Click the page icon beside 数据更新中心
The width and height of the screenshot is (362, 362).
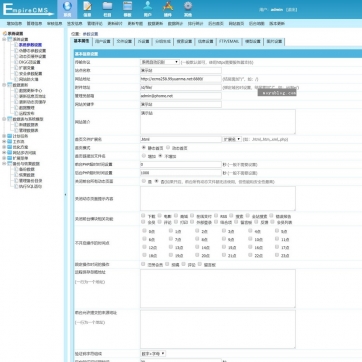[x=16, y=91]
